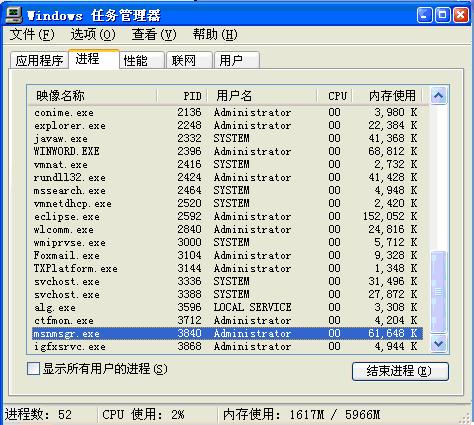Select the WINWORD.EXE process row
This screenshot has height=425, width=474.
pos(228,151)
